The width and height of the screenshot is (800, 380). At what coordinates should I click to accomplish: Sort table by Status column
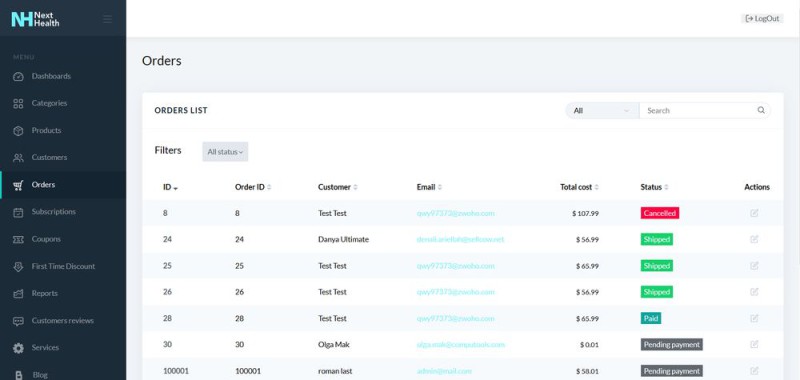point(654,187)
